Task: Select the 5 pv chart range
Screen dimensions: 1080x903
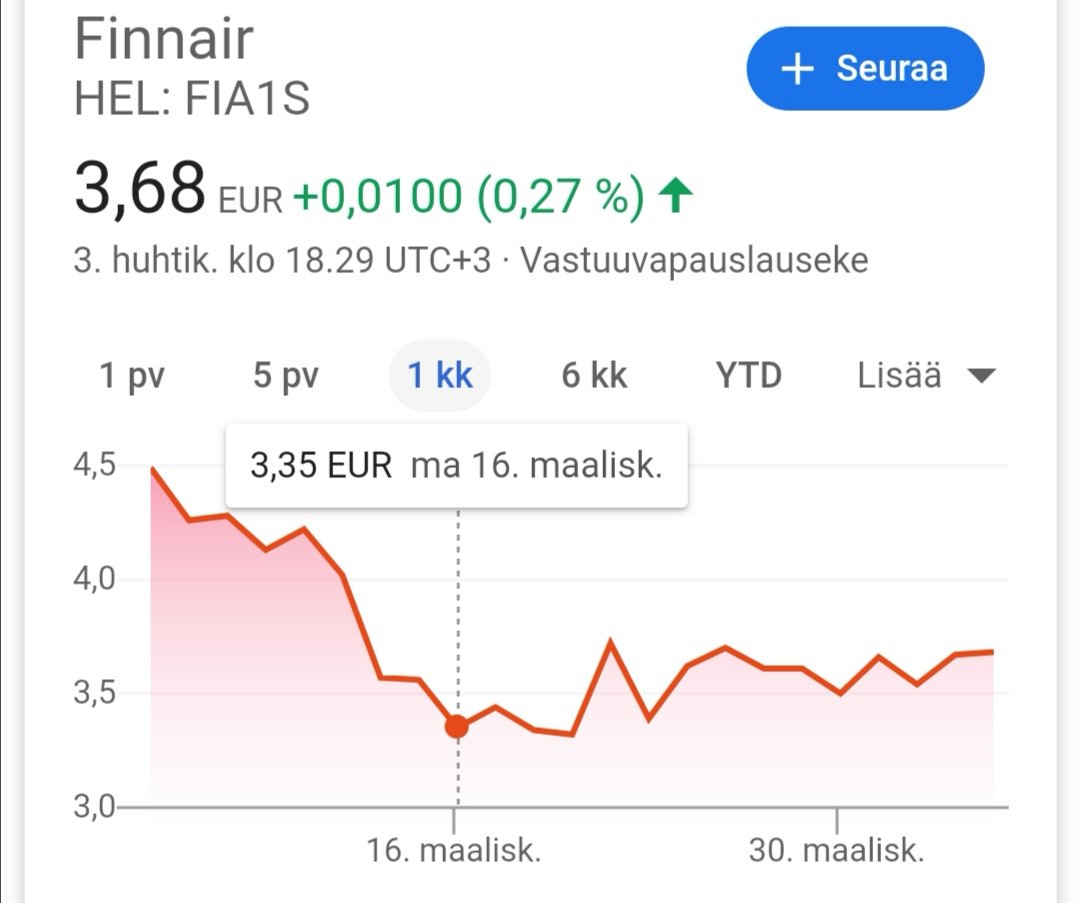Action: [286, 376]
